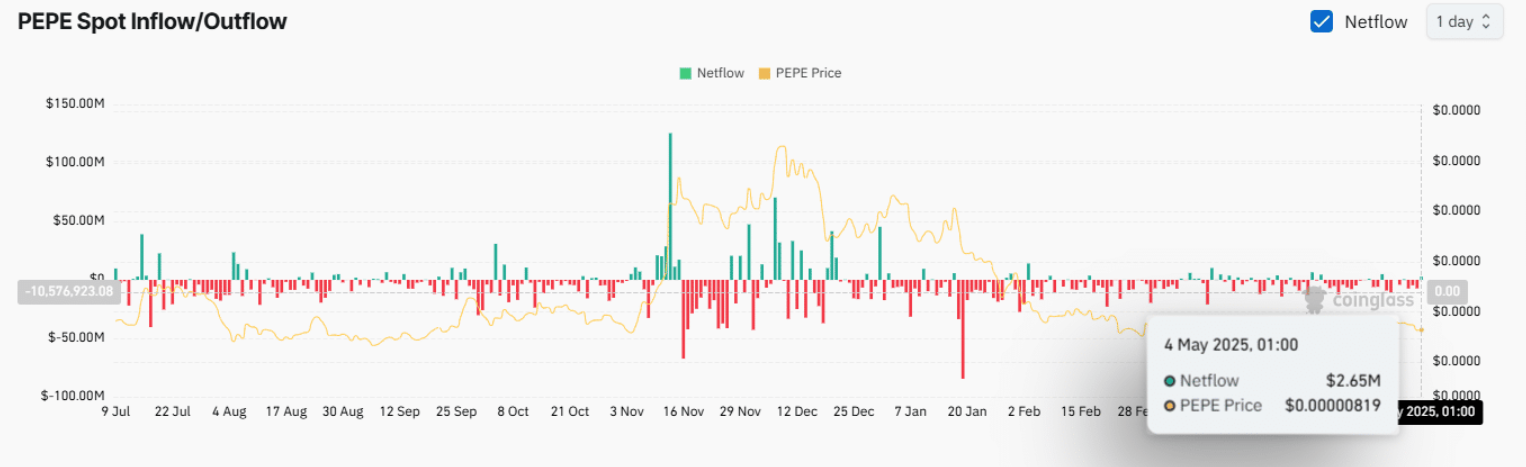Click the $50.00M y-axis label

(79, 220)
